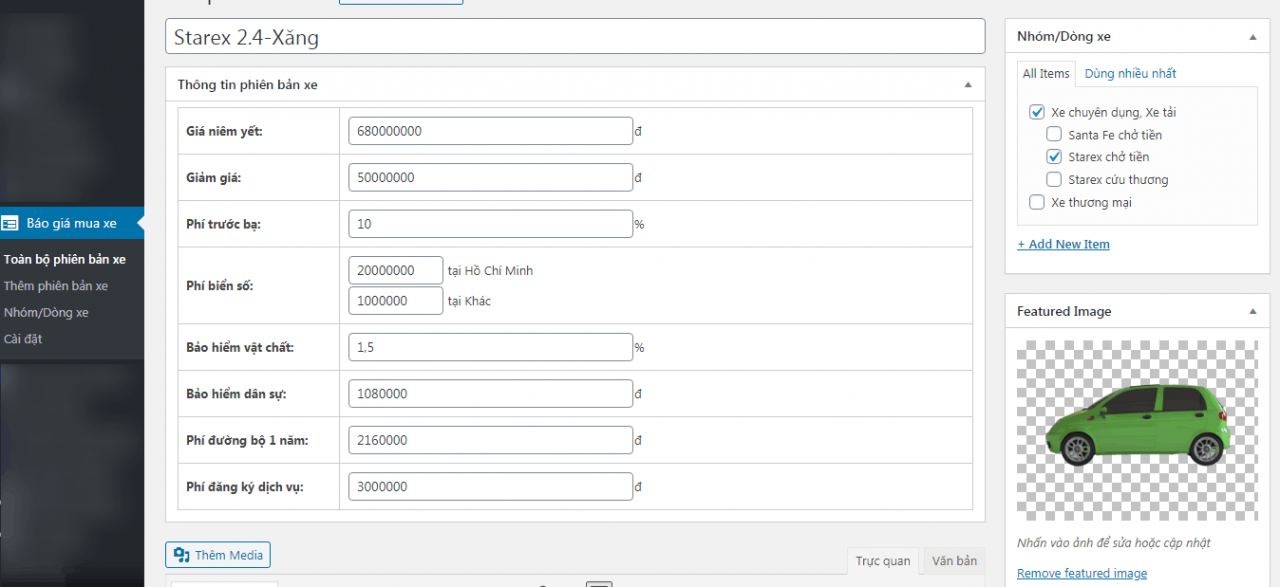Focus the Giá niêm yết input field
Viewport: 1280px width, 587px height.
490,131
